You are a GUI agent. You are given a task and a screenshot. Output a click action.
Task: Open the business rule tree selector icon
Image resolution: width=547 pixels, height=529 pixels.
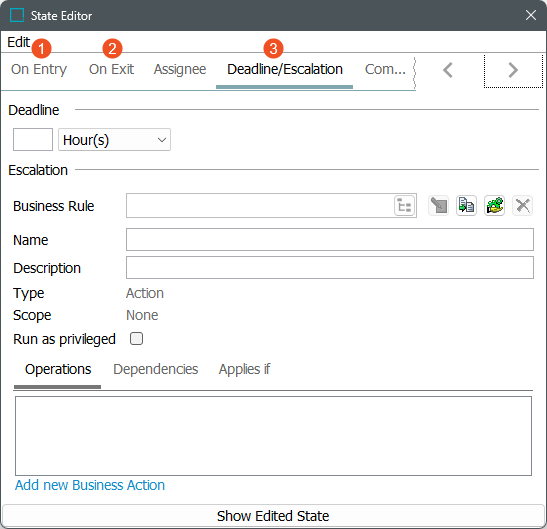[x=404, y=206]
